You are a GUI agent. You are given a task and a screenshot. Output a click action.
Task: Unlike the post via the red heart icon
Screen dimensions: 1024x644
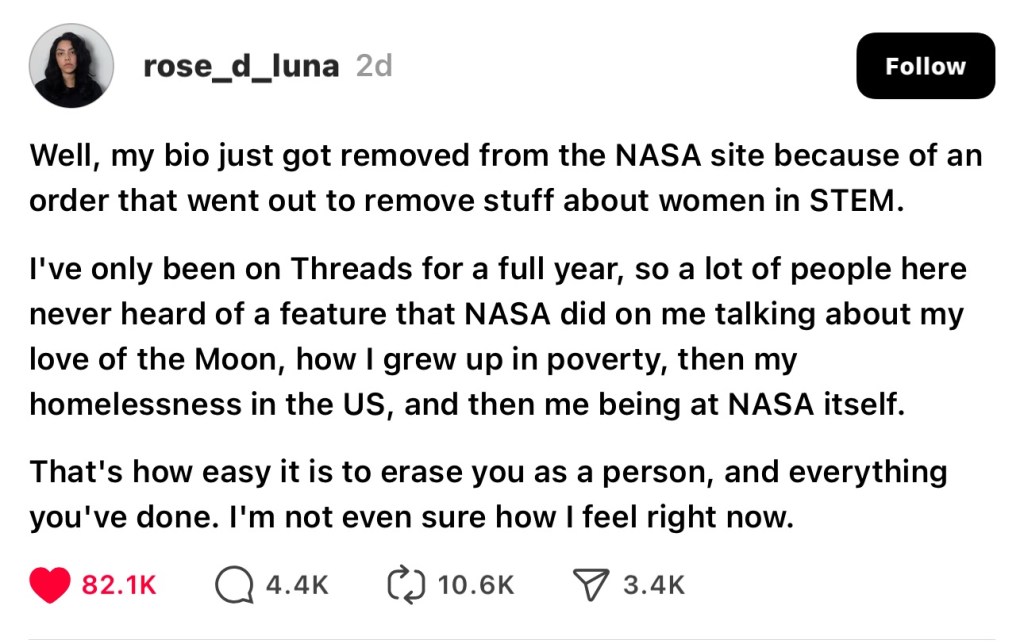click(x=49, y=585)
